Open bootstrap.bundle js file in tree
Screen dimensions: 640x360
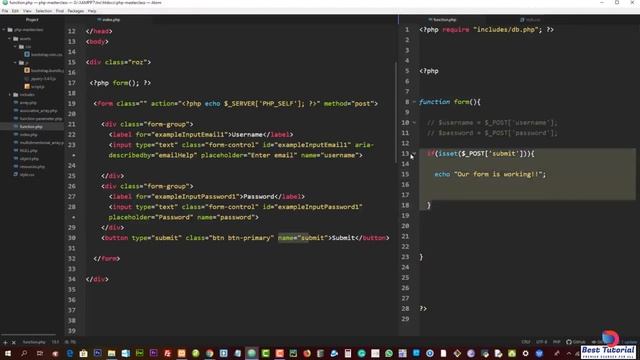(x=43, y=71)
